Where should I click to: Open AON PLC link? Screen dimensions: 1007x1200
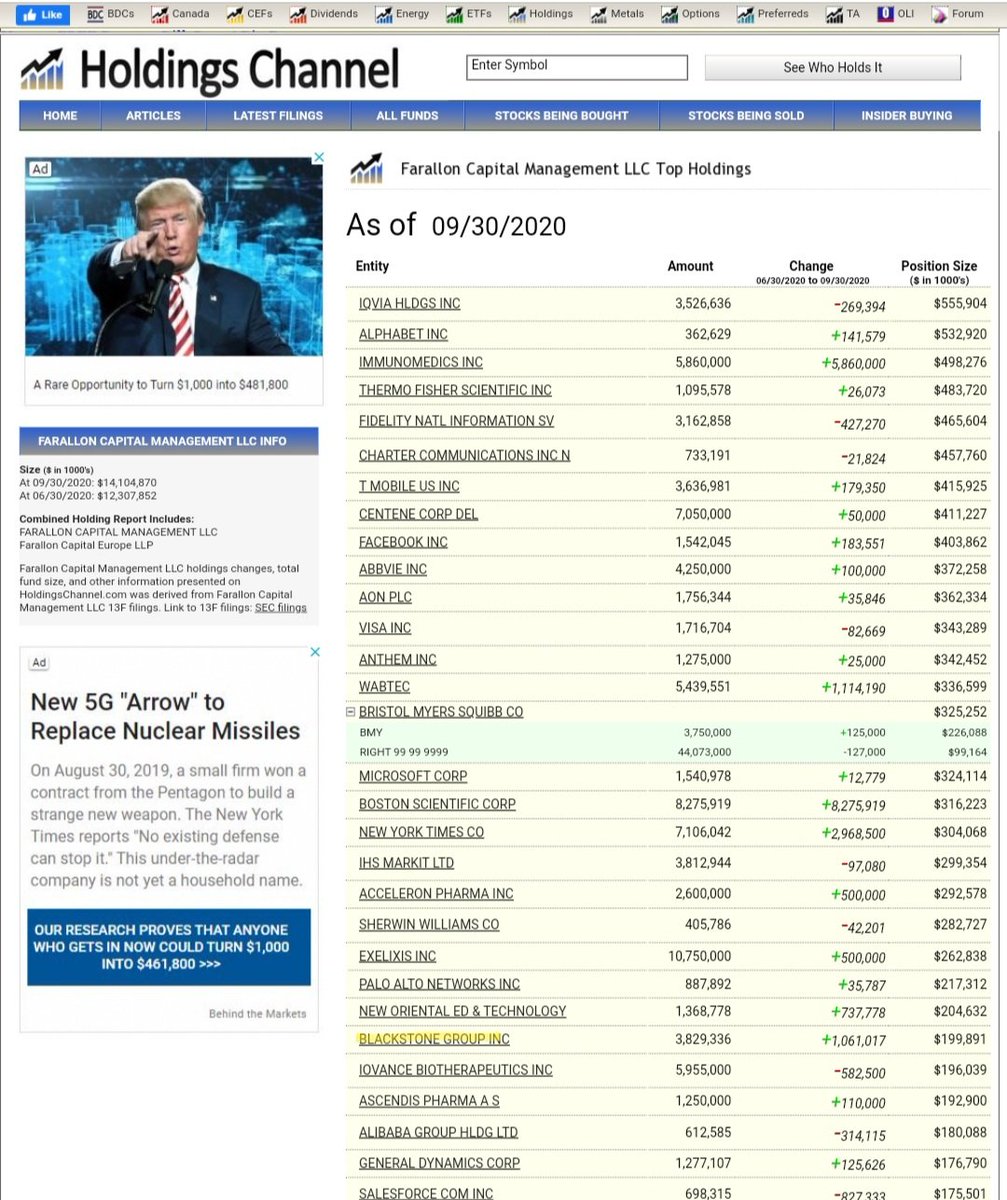point(385,597)
